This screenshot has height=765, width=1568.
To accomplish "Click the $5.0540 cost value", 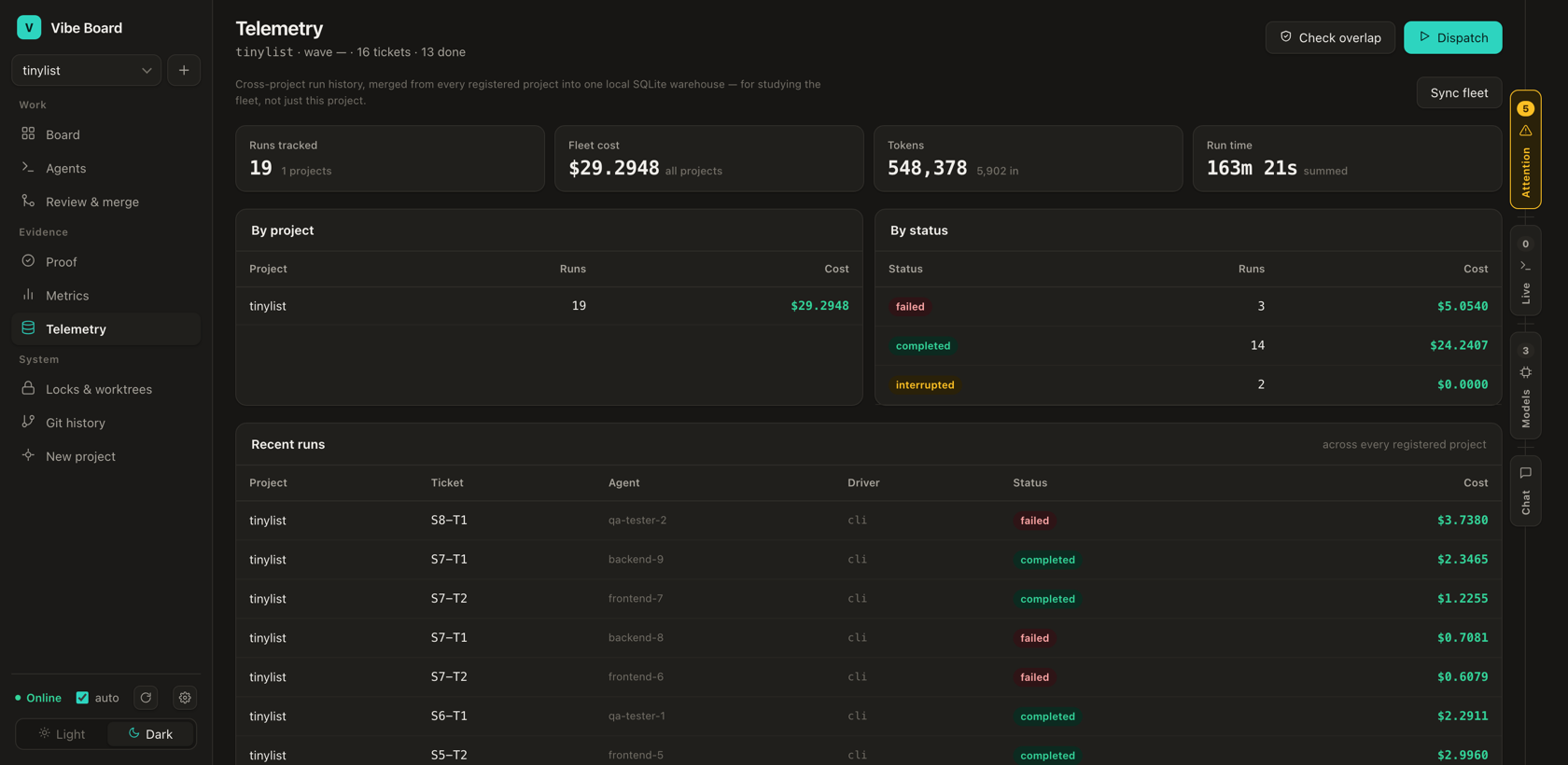I will click(1463, 306).
